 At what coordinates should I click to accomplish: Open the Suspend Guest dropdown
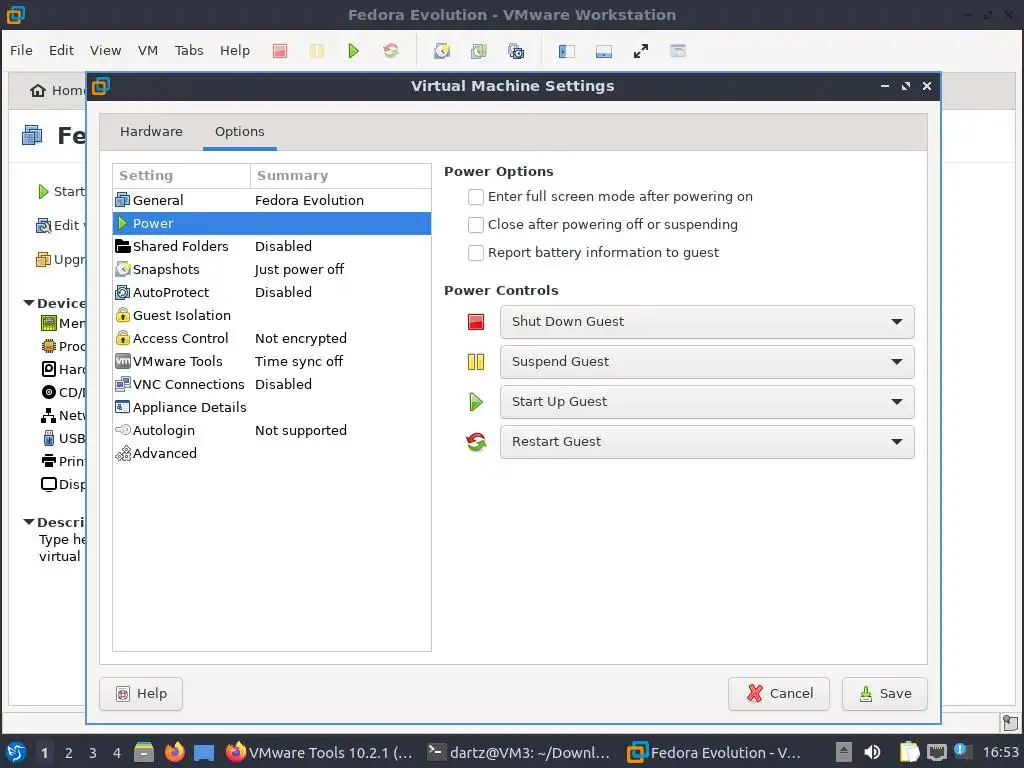[707, 362]
